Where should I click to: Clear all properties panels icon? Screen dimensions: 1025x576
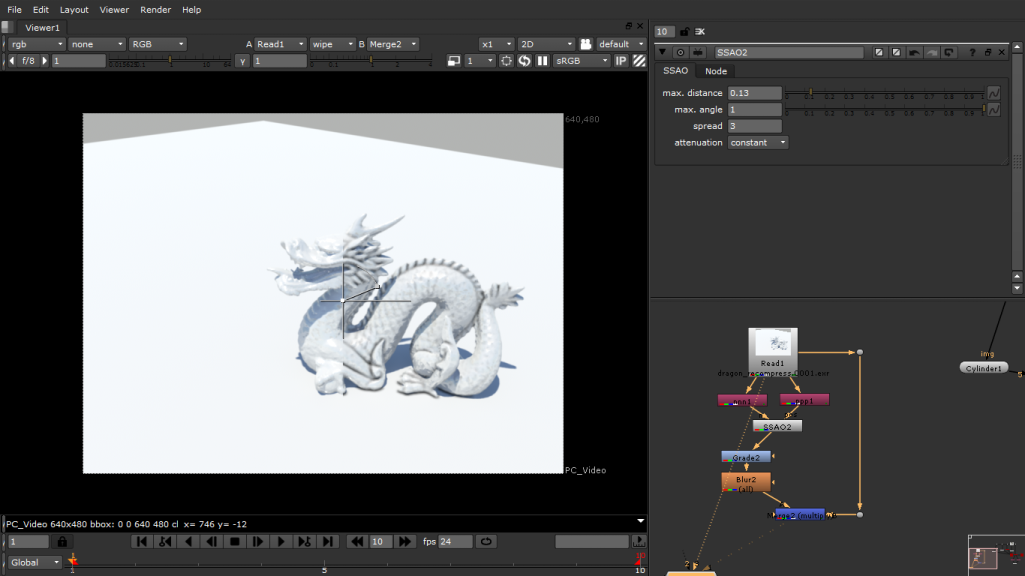tap(700, 31)
